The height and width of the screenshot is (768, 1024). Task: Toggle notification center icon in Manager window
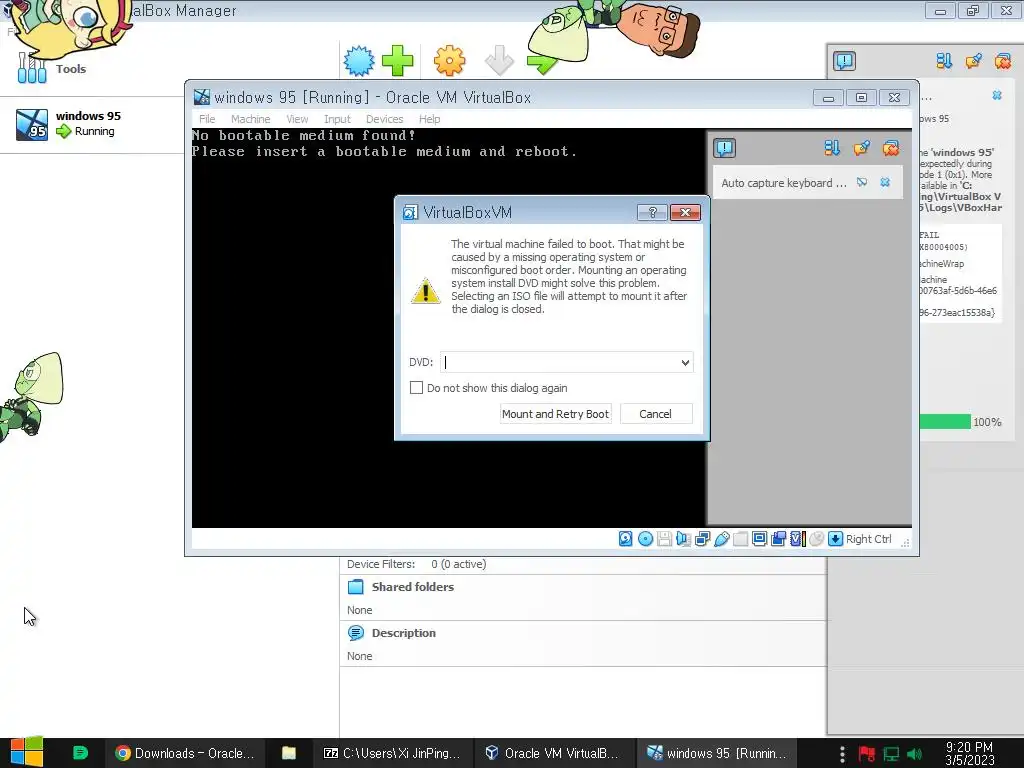point(844,61)
